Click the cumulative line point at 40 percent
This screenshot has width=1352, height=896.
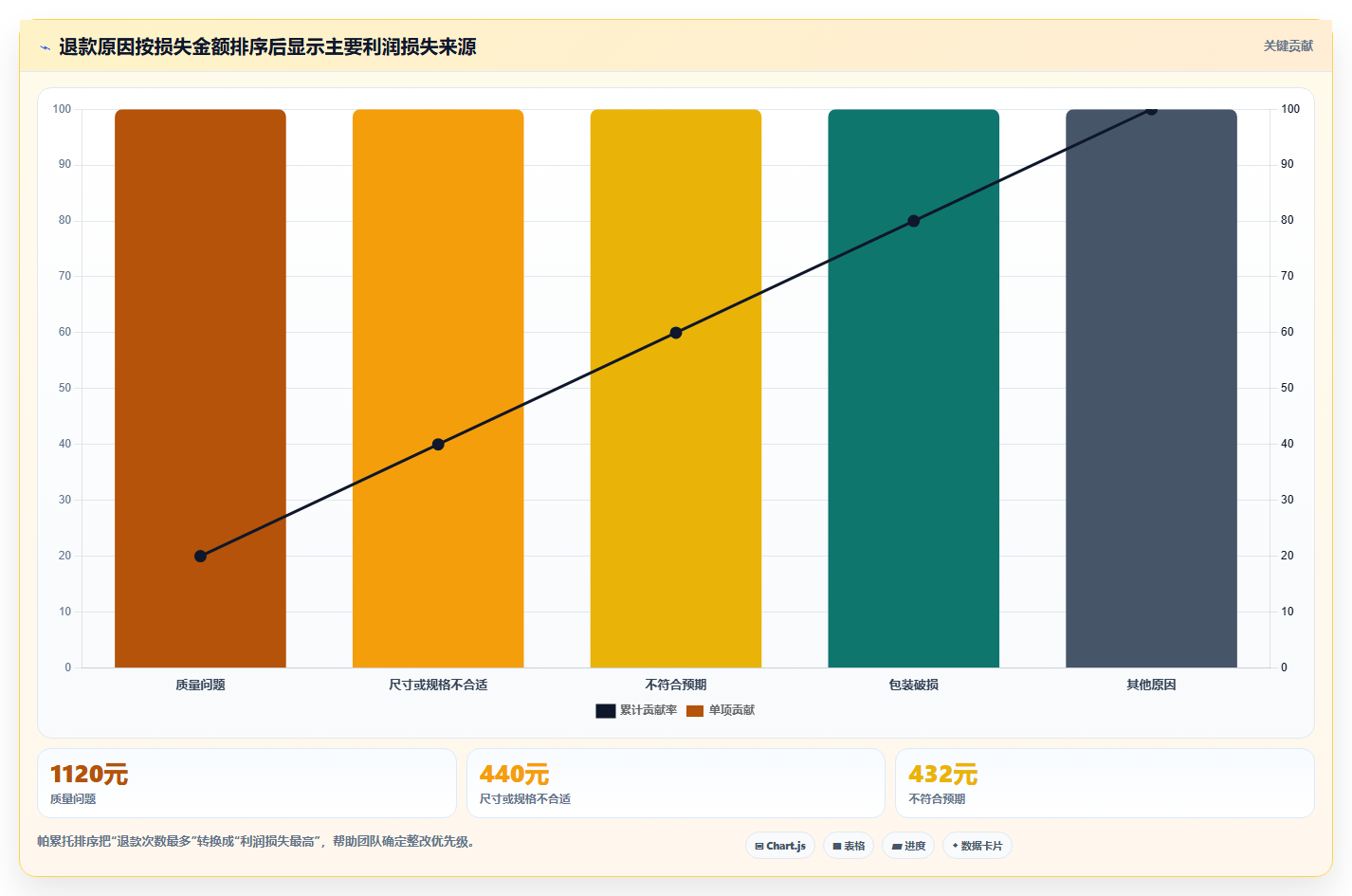click(x=438, y=444)
